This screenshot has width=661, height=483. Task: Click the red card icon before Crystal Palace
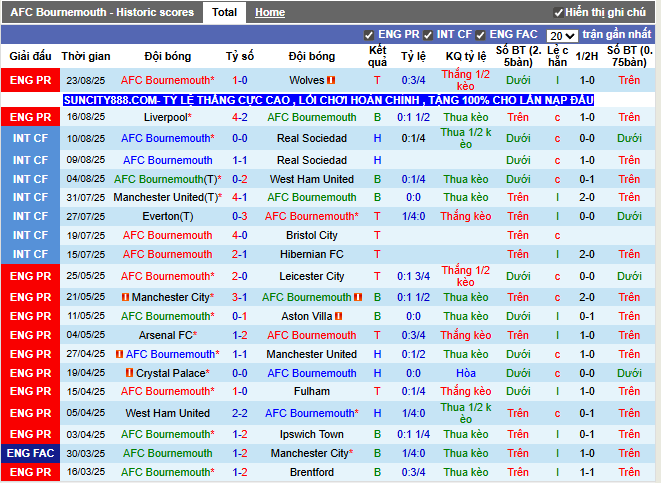point(129,373)
